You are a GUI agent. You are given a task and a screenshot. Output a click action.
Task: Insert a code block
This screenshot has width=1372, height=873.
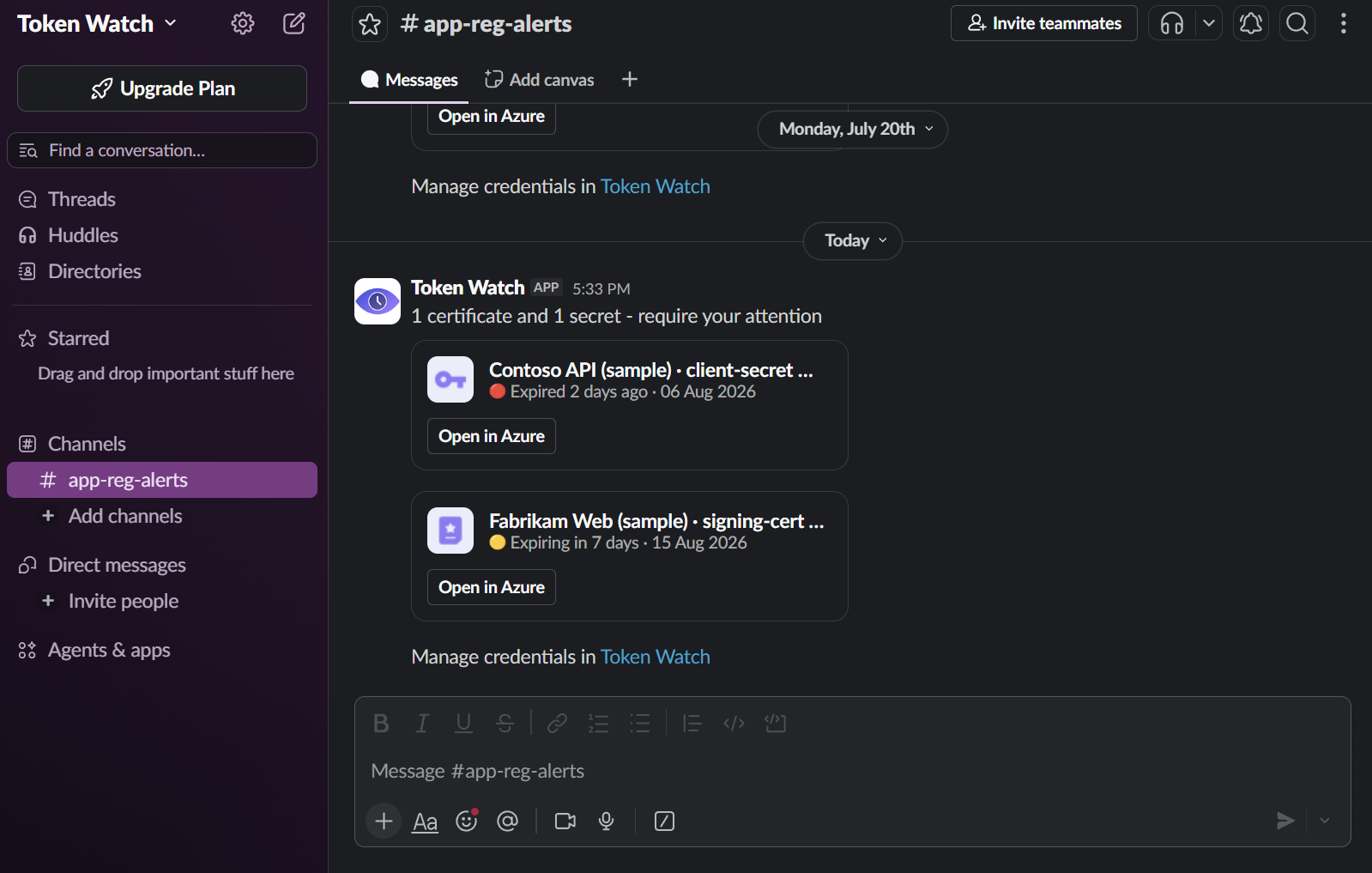pos(776,724)
